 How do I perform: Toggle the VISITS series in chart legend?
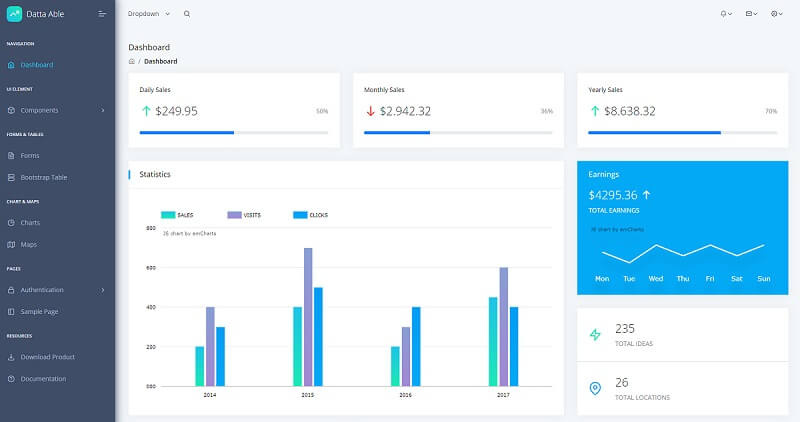(244, 215)
